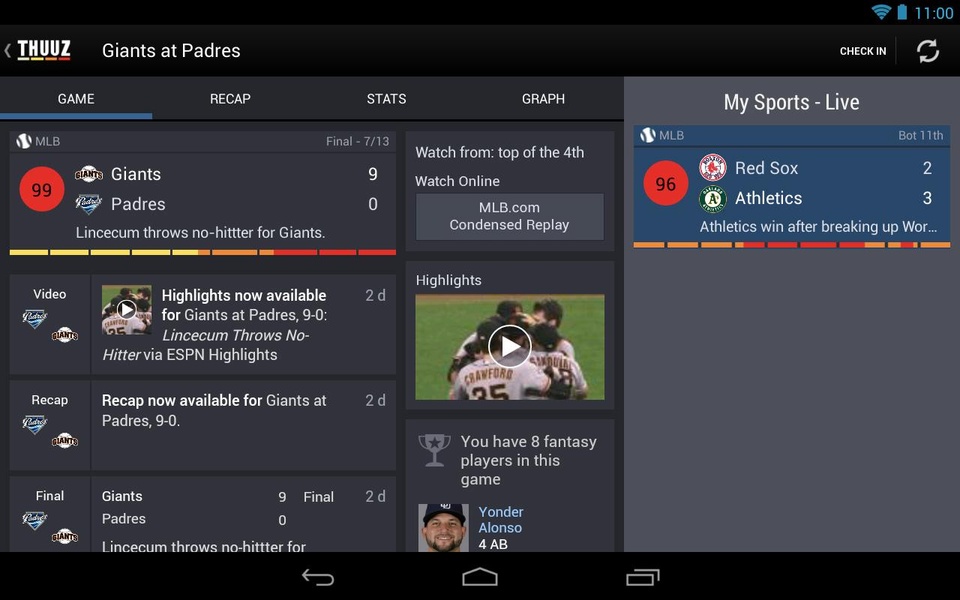Image resolution: width=960 pixels, height=600 pixels.
Task: Switch to the RECAP tab
Action: 230,99
